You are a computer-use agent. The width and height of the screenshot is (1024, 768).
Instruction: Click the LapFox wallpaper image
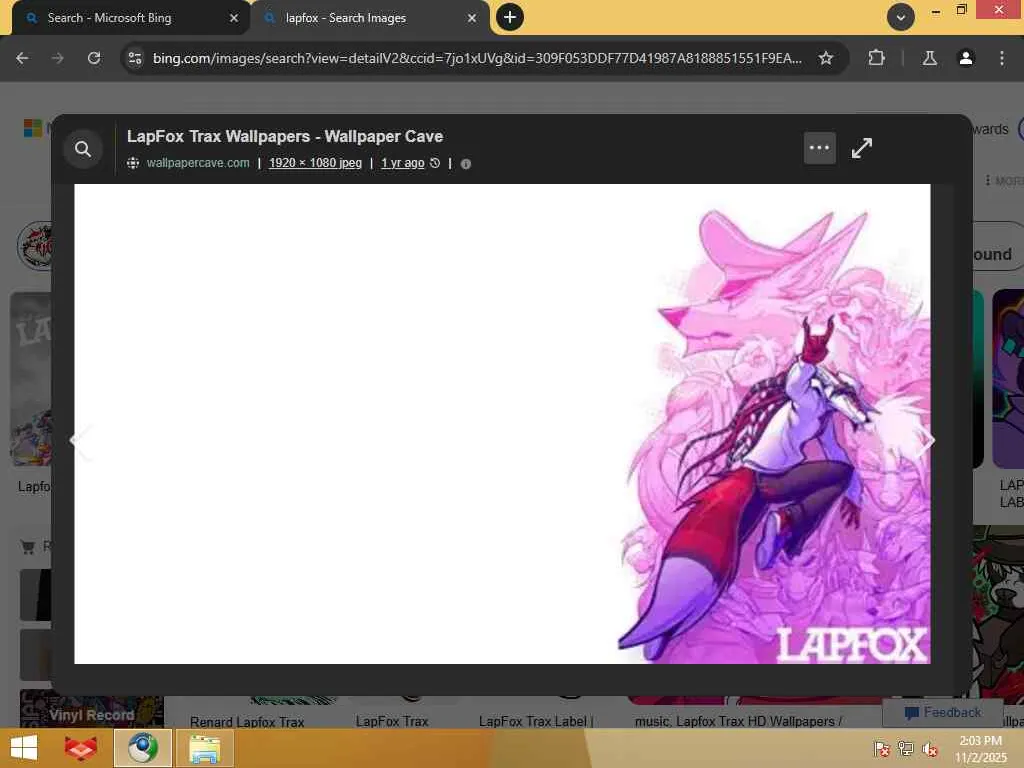click(502, 424)
